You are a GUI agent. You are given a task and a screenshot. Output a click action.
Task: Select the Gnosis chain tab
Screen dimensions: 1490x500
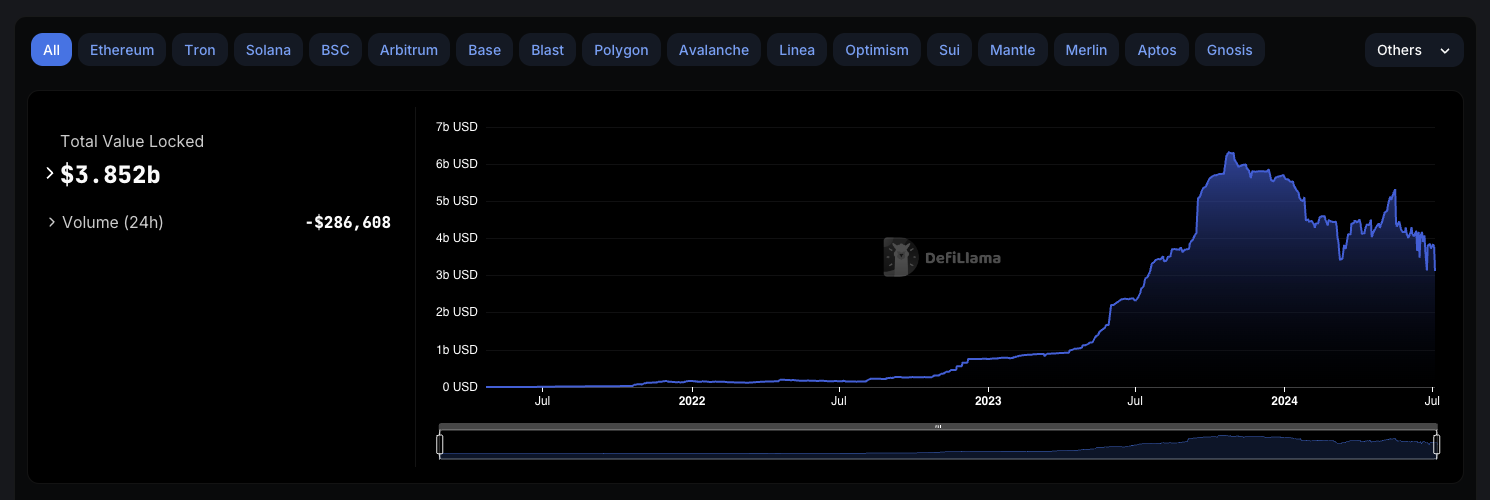tap(1230, 50)
